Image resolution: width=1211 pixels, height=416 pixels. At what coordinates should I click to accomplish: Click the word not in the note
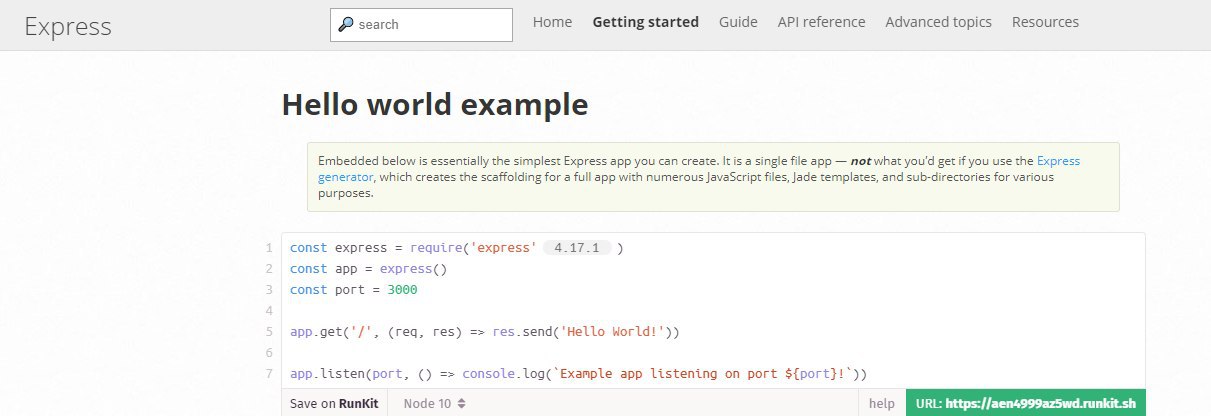coord(860,160)
